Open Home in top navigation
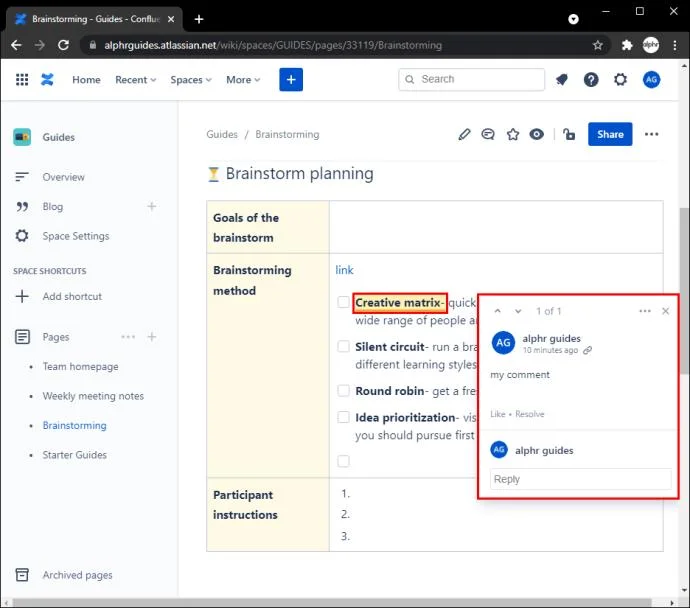The height and width of the screenshot is (608, 690). point(86,80)
